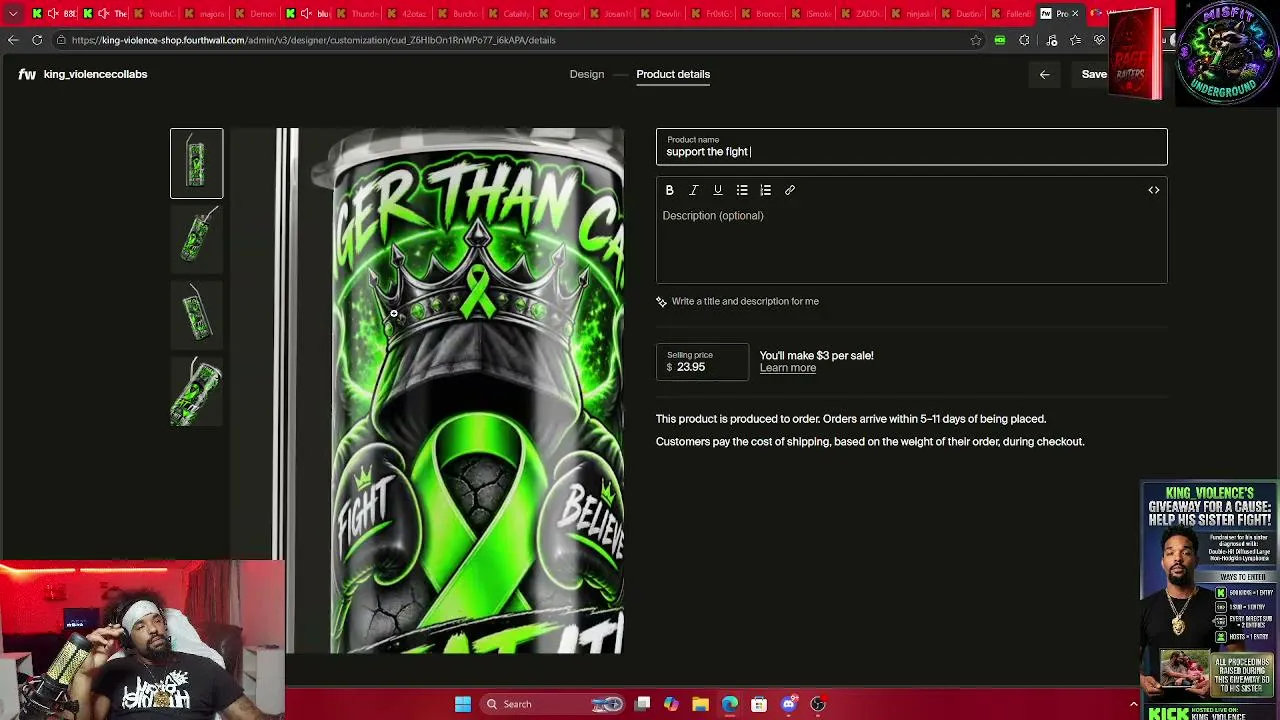
Task: Select the third tumbler preview thumbnail
Action: tap(196, 316)
